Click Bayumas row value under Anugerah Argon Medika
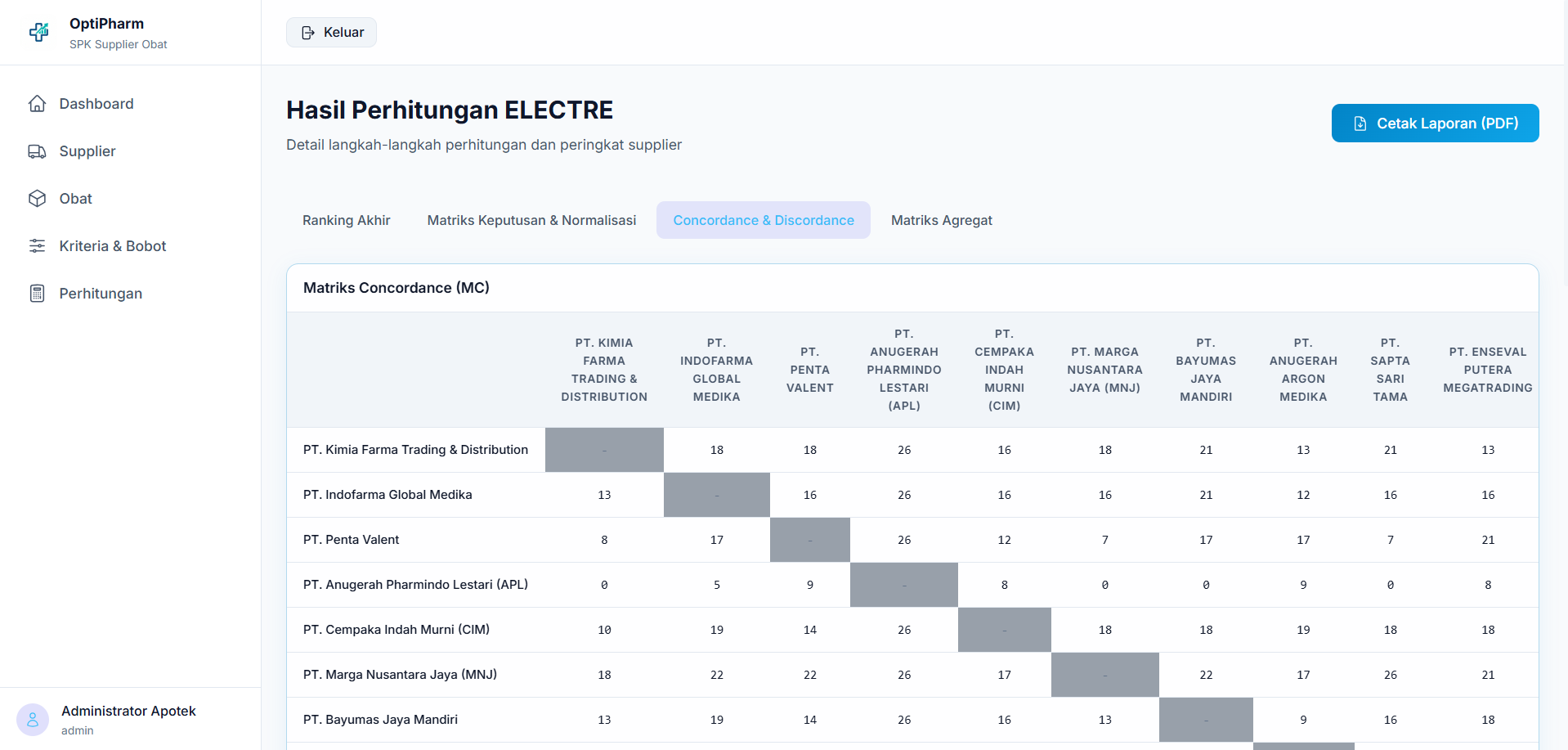The width and height of the screenshot is (1568, 750). click(x=1304, y=720)
